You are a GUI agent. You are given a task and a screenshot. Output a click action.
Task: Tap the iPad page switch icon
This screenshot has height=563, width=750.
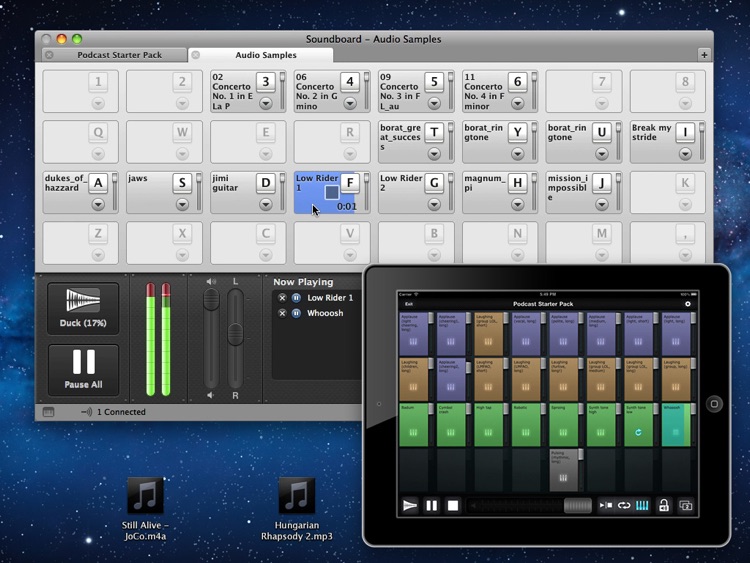click(685, 505)
